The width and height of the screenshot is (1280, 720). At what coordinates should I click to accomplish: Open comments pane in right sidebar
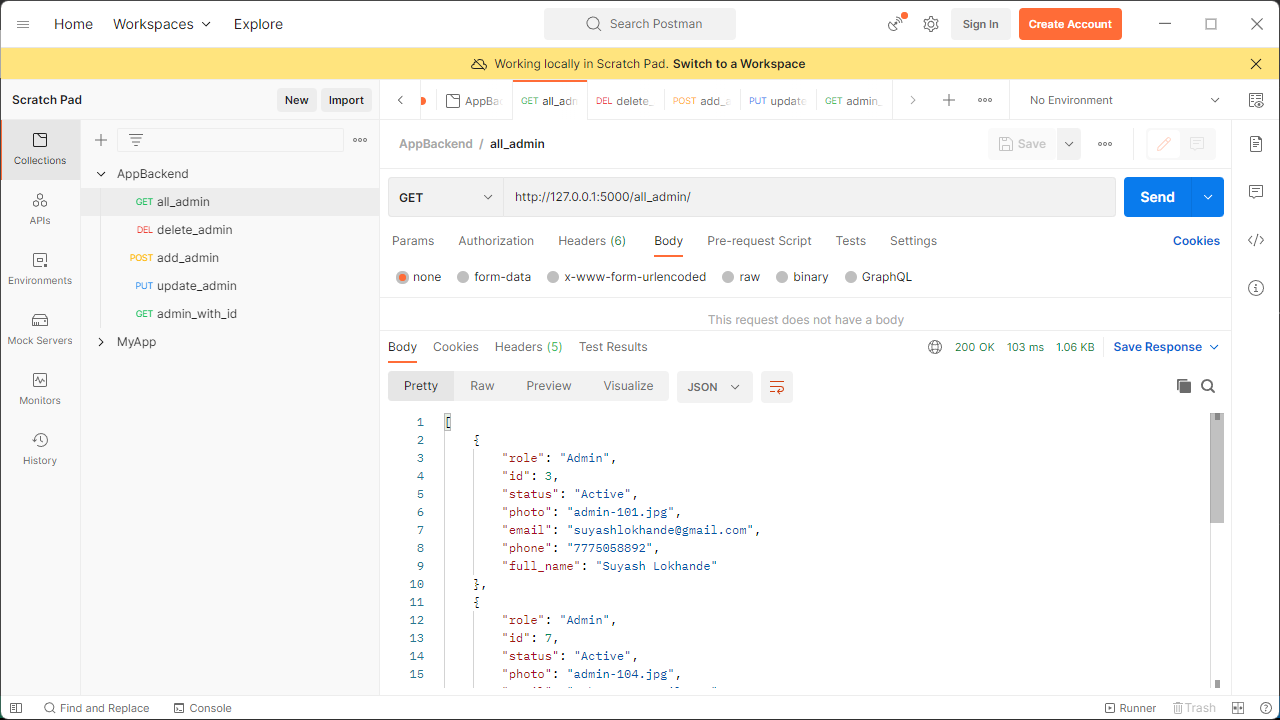[x=1256, y=192]
